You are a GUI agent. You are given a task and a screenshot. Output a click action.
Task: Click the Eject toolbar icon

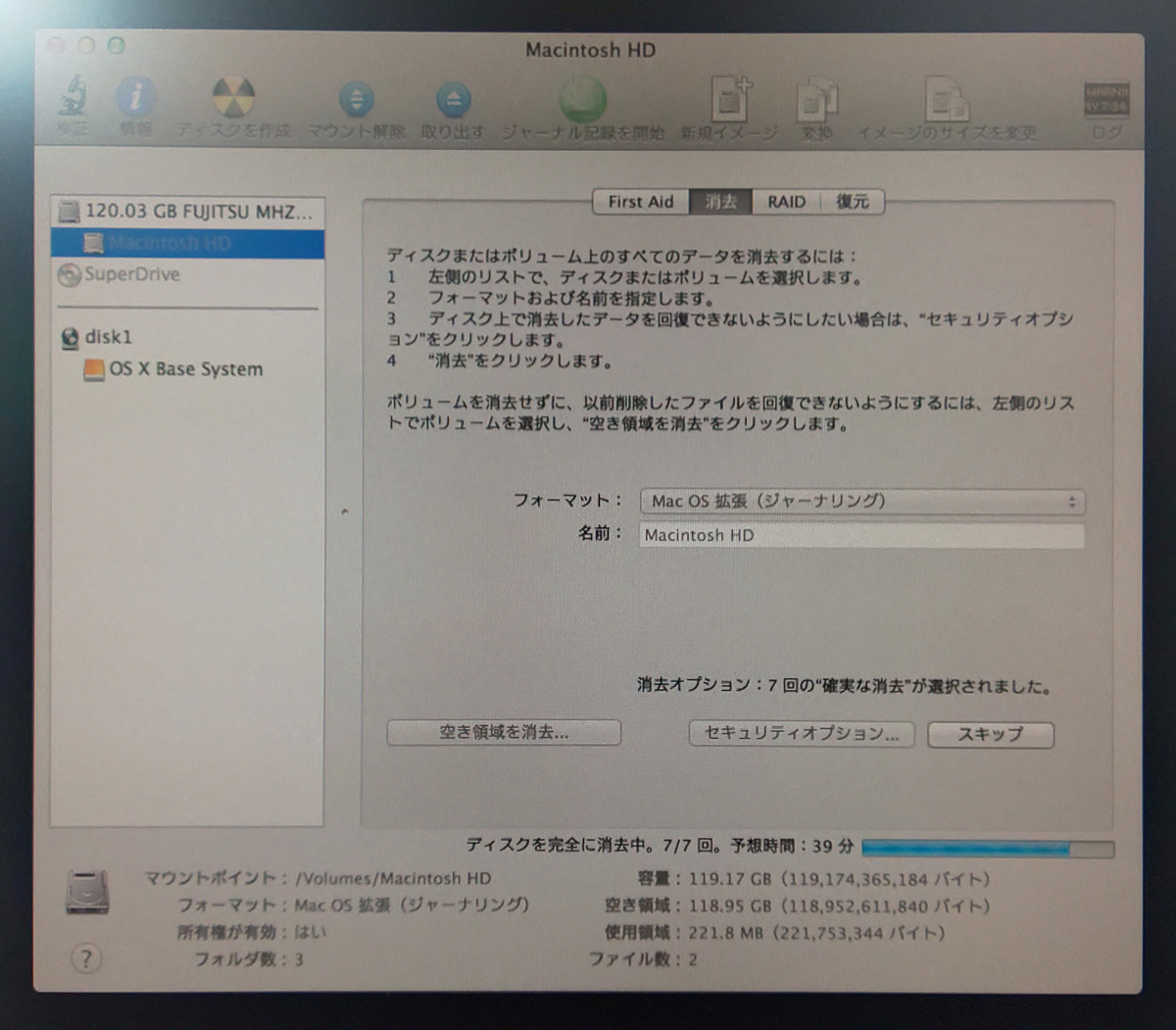tap(453, 99)
